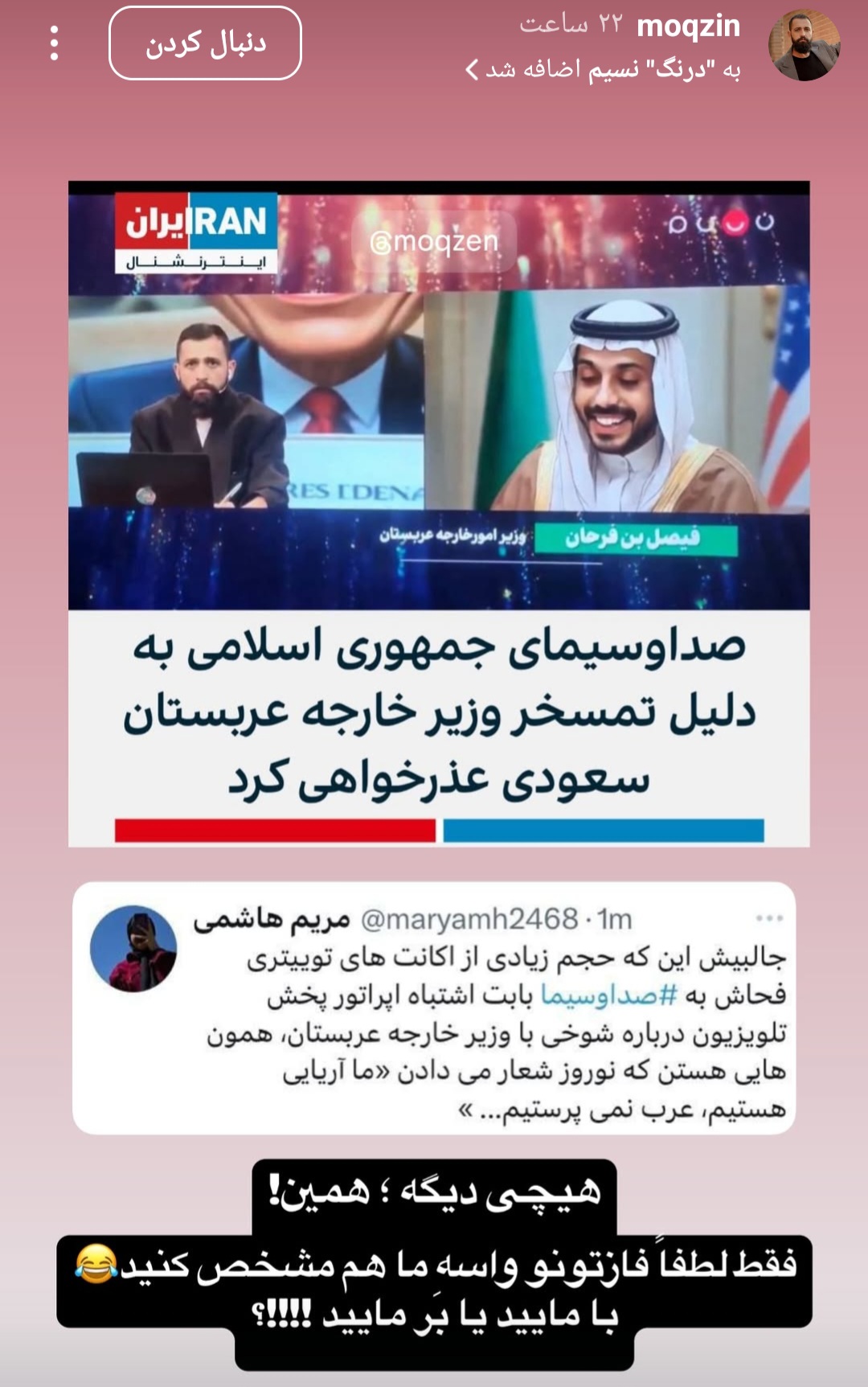Tap the Iran International logo
The width and height of the screenshot is (868, 1387).
[195, 233]
